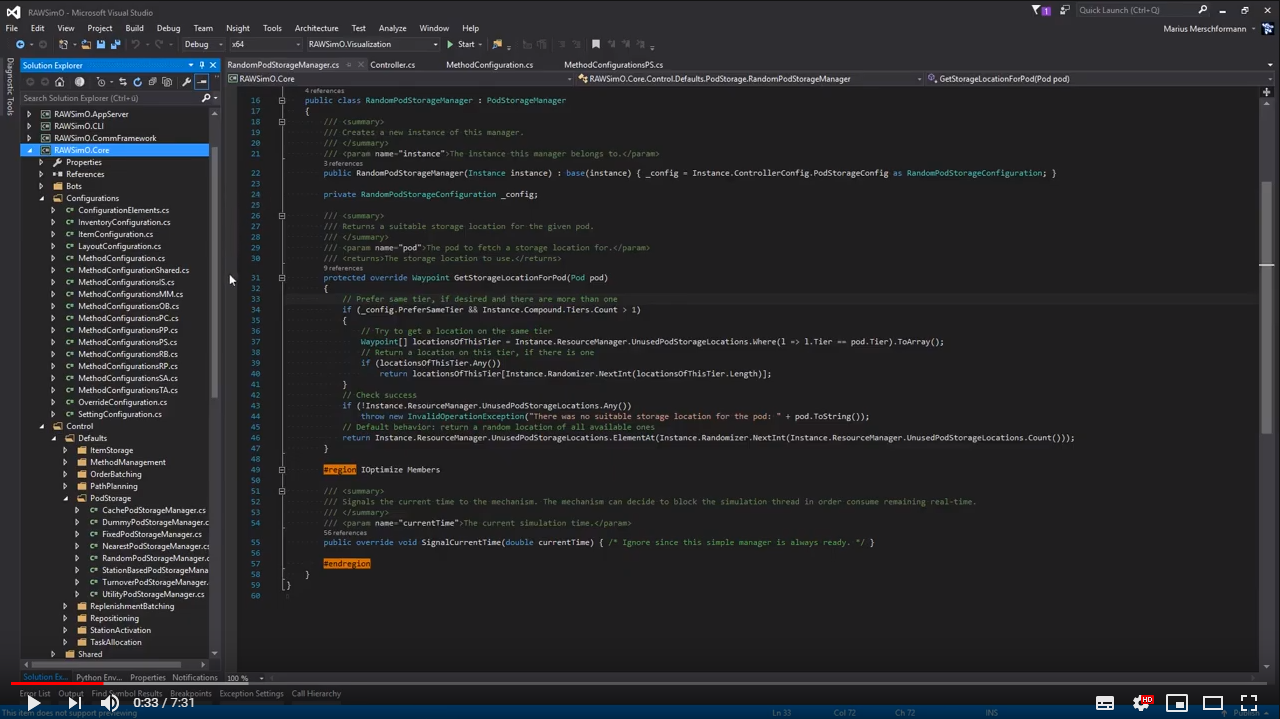Viewport: 1280px width, 719px height.
Task: Refresh the Solution Explorer tree
Action: click(137, 82)
